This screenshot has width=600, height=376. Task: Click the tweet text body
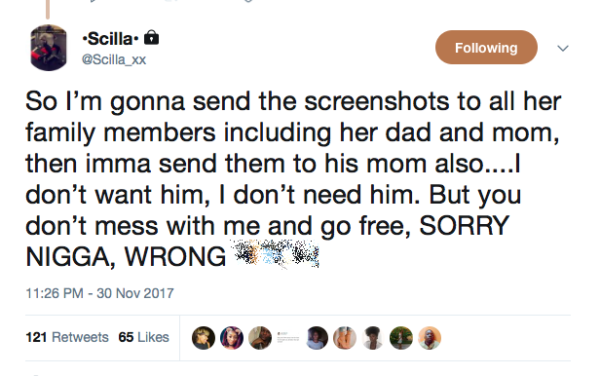[x=293, y=179]
